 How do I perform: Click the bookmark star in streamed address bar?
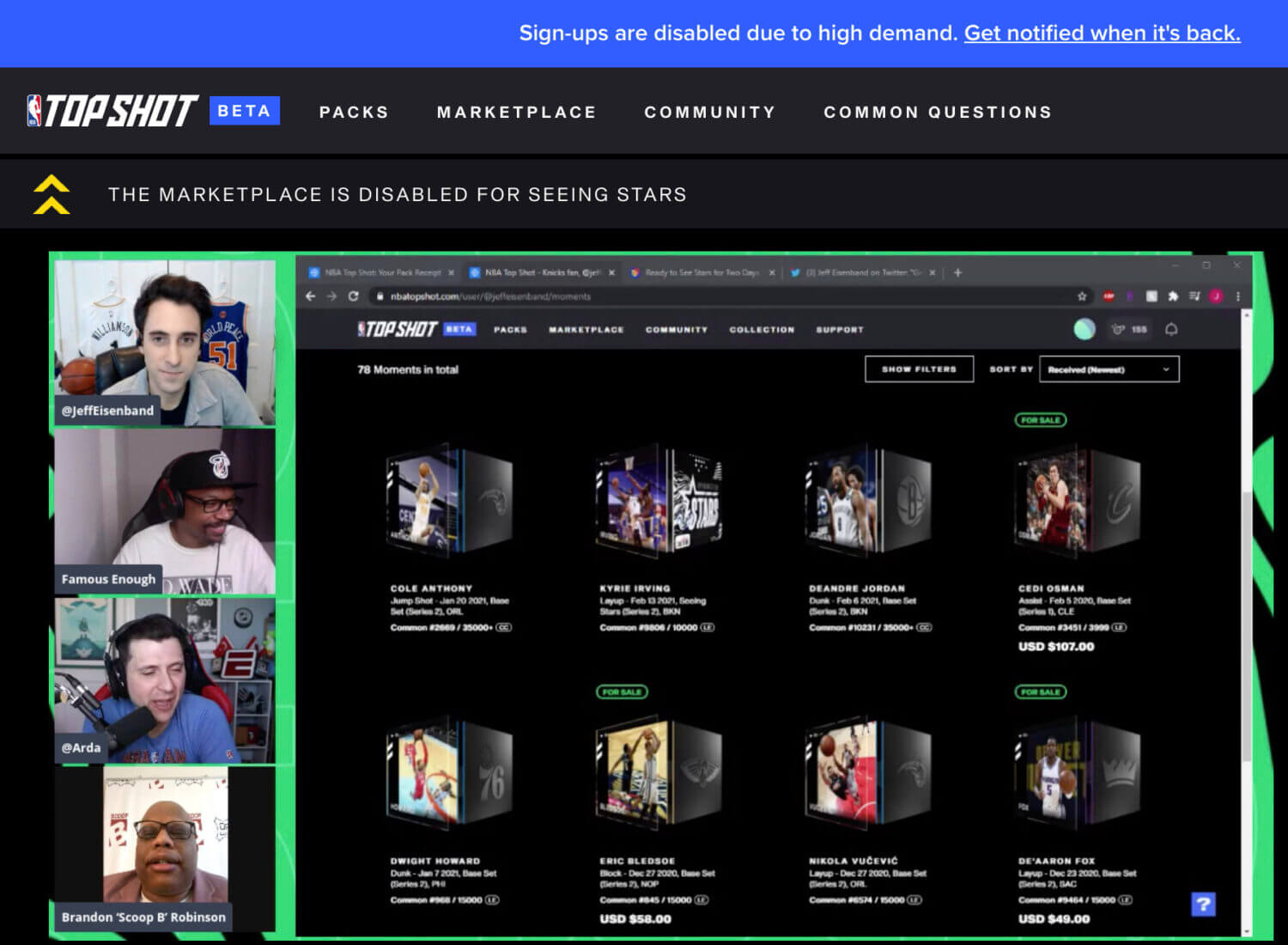[x=1082, y=296]
